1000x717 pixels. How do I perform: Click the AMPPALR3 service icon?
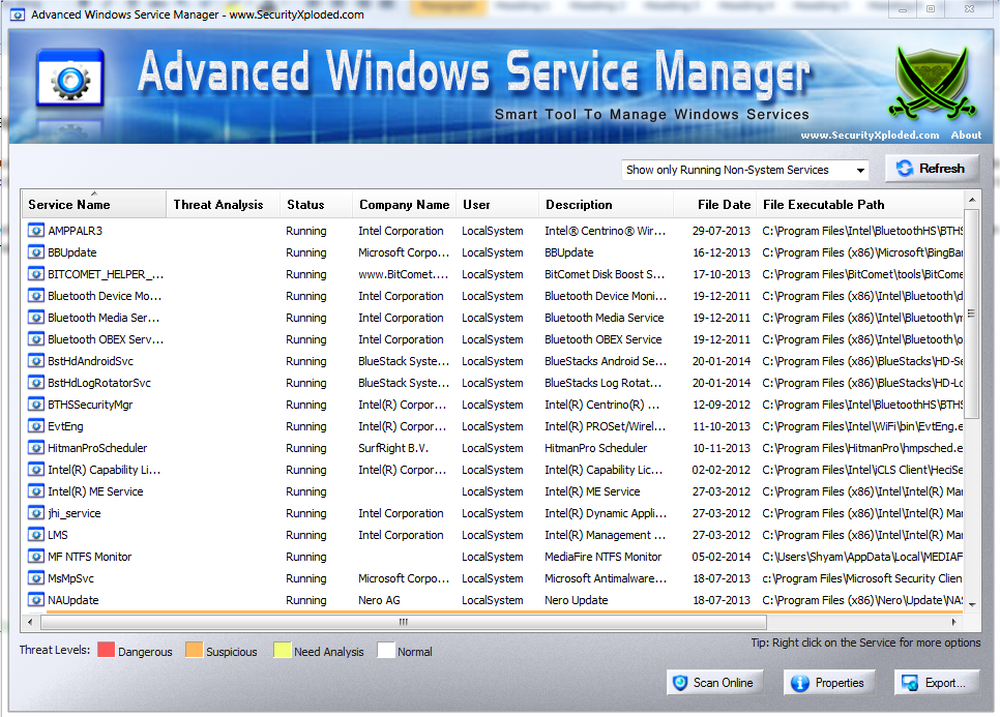click(x=36, y=230)
